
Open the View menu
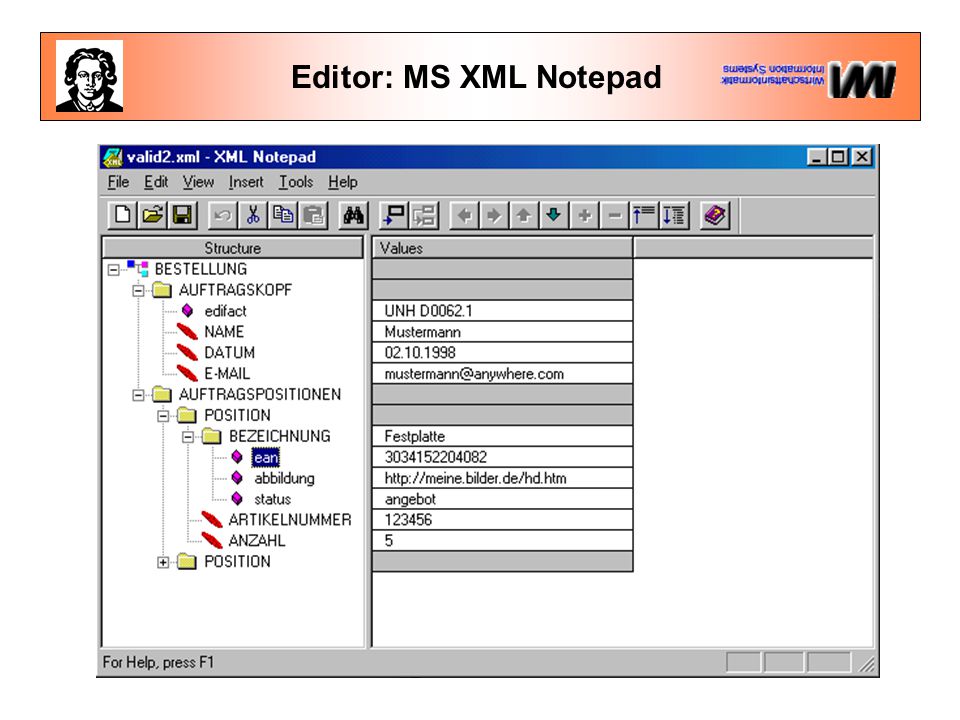coord(198,182)
